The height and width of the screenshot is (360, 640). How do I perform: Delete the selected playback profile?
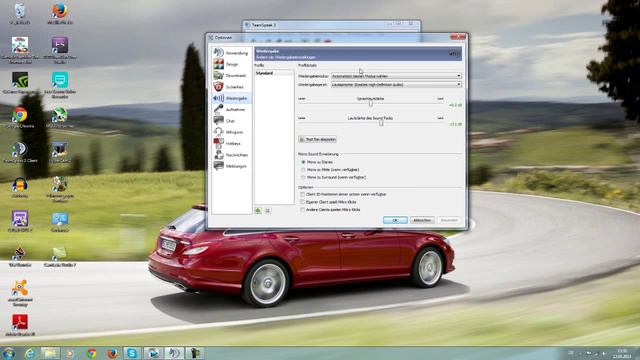click(x=267, y=211)
